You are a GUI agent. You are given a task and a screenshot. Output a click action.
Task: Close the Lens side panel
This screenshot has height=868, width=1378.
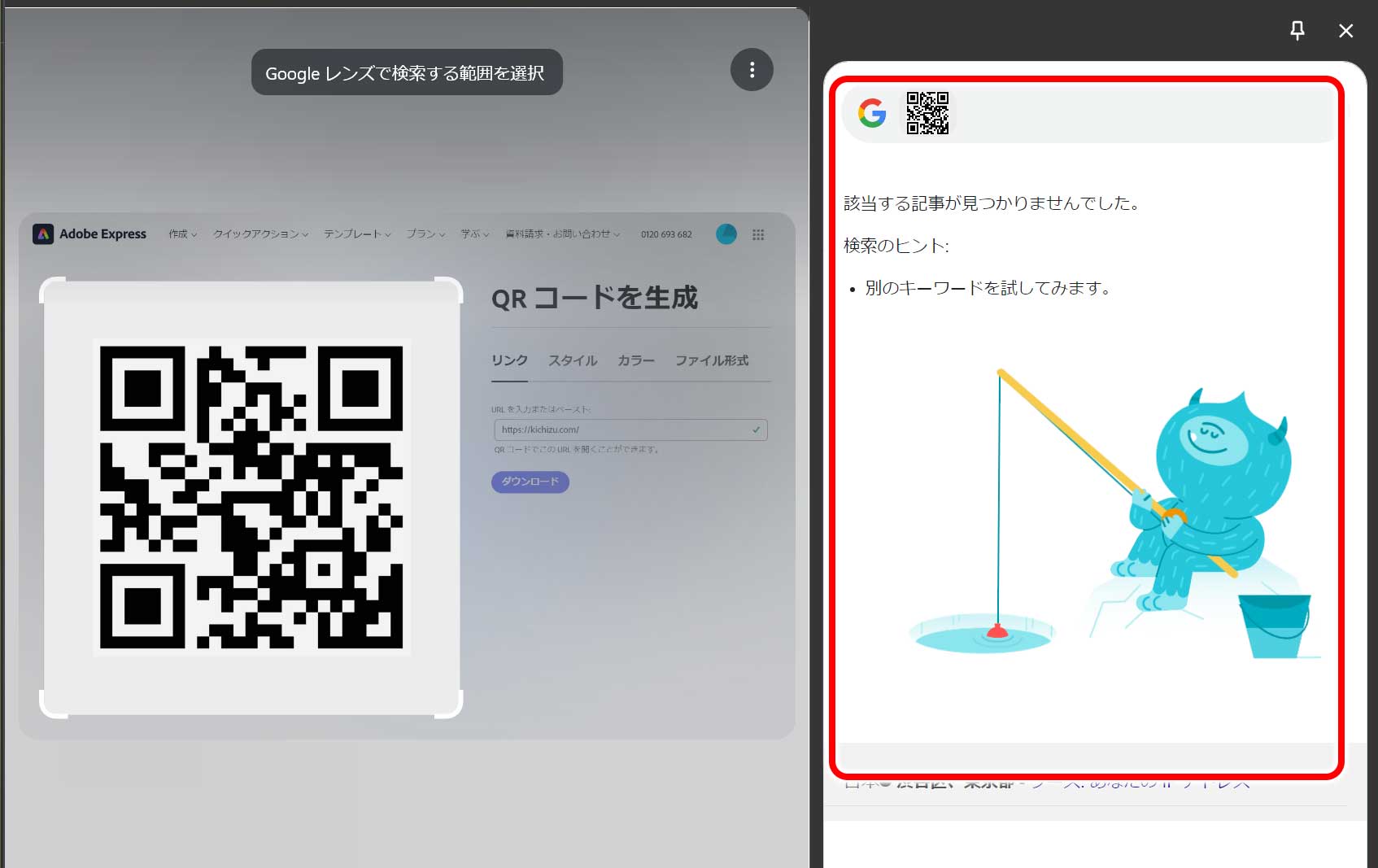coord(1346,31)
